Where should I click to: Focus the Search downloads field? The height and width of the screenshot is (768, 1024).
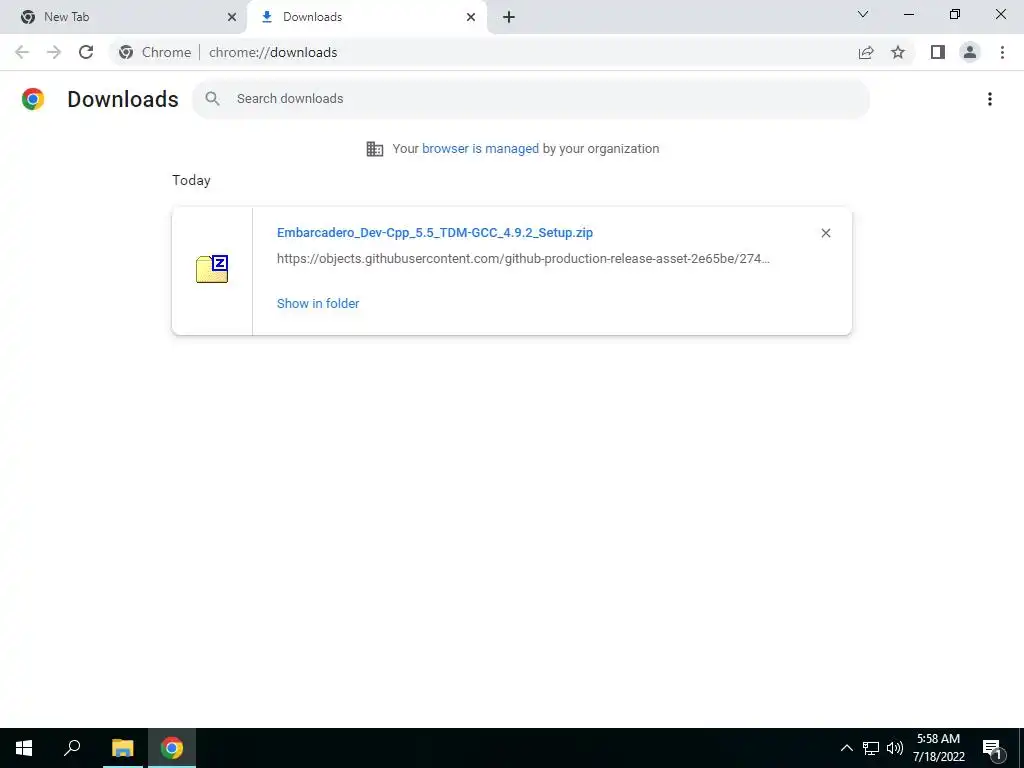[531, 99]
